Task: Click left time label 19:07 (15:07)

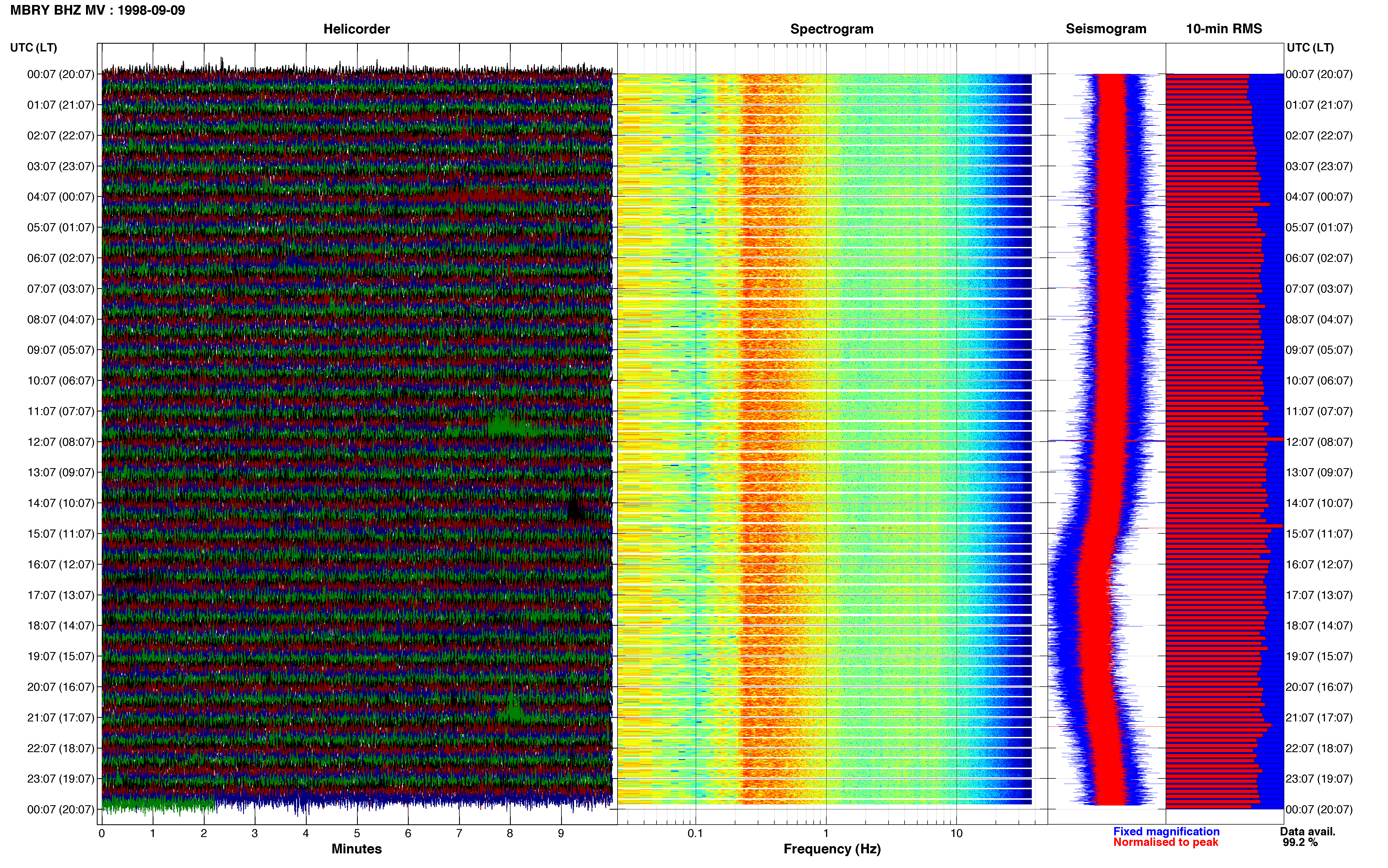Action: pyautogui.click(x=61, y=656)
